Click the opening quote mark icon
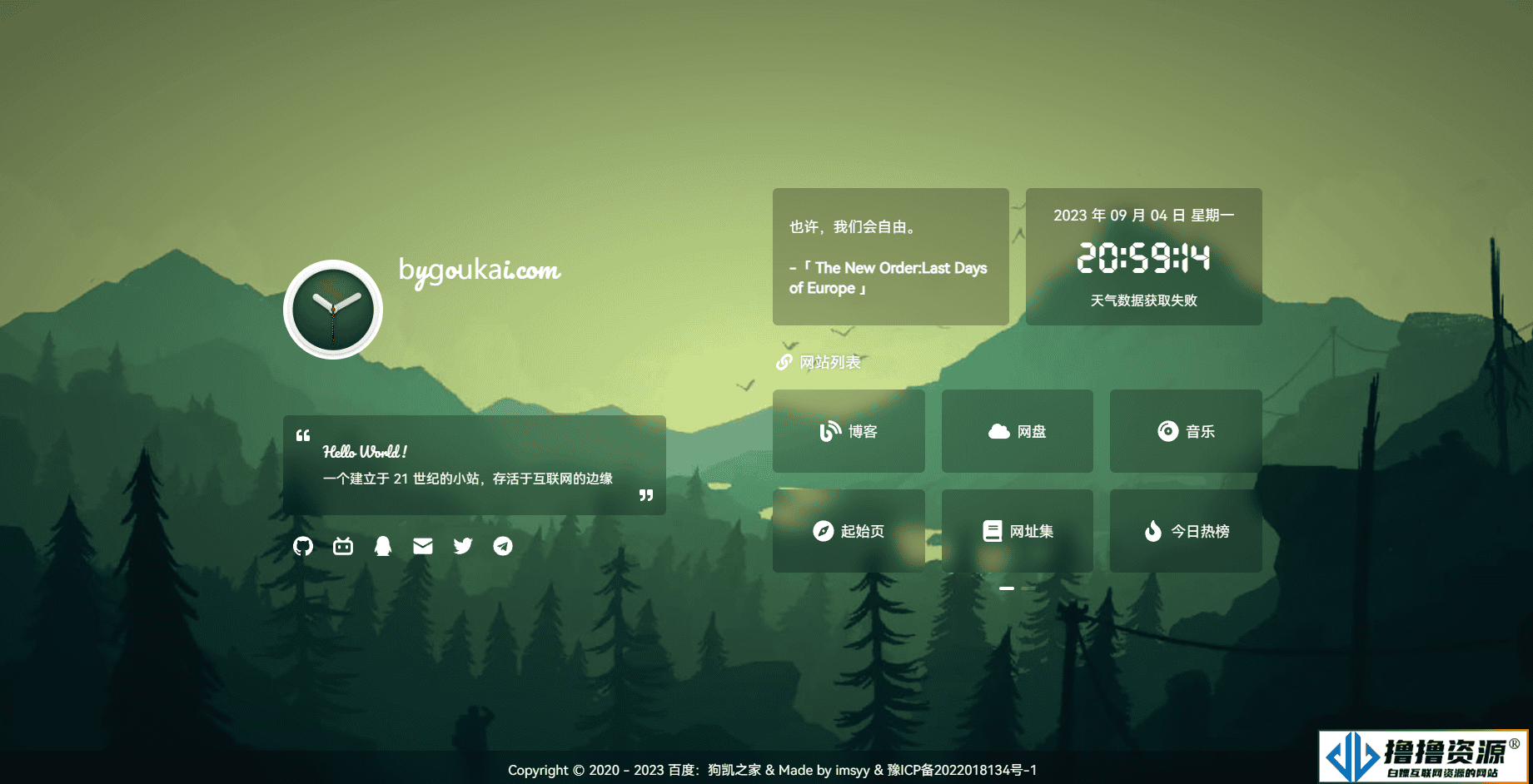This screenshot has width=1533, height=784. click(x=303, y=435)
